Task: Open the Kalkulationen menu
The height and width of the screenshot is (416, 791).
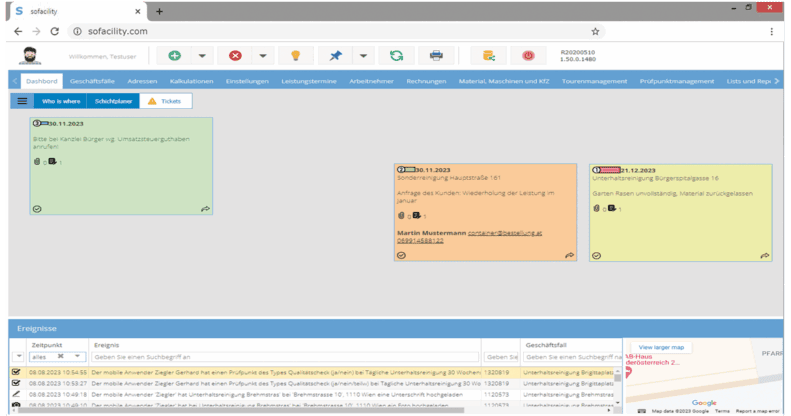Action: click(x=191, y=81)
